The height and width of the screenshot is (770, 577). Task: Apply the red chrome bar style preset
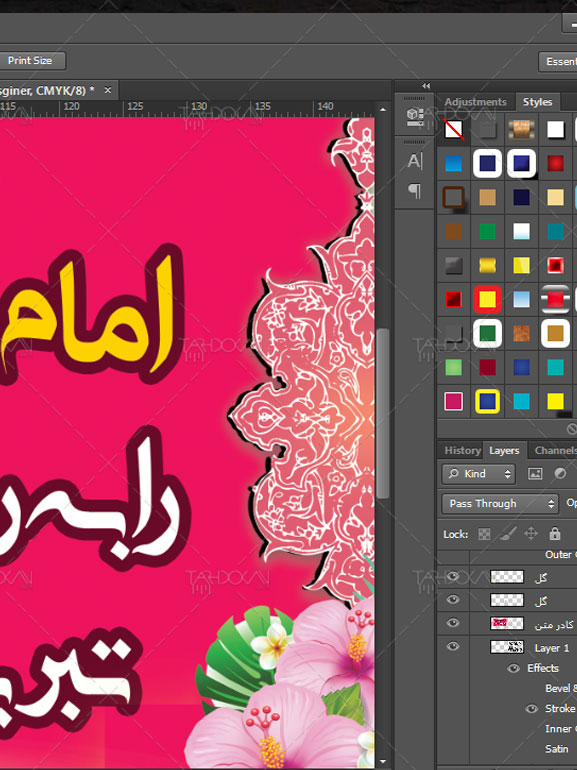coord(555,299)
